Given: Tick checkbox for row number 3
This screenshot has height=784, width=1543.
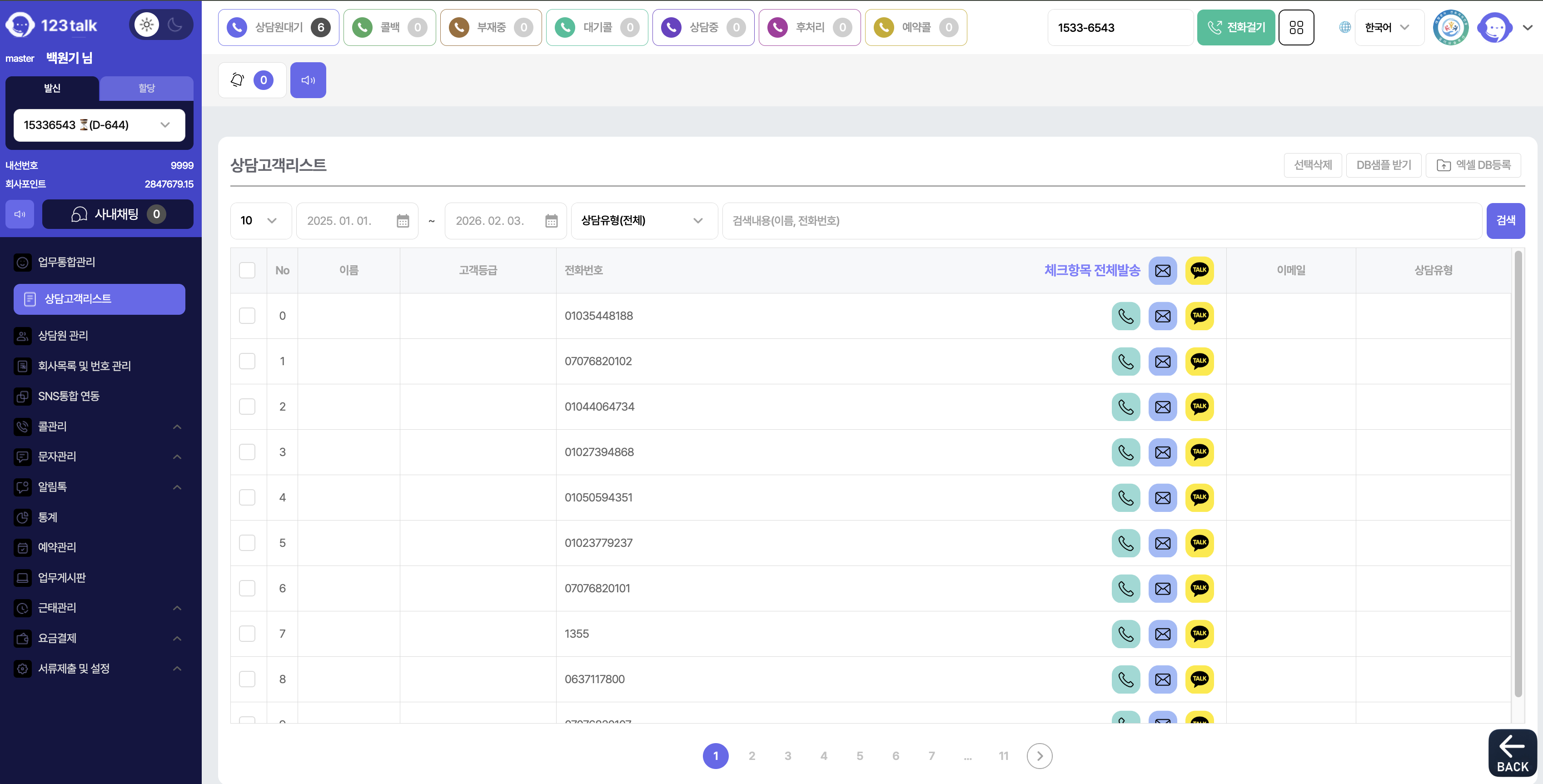Looking at the screenshot, I should pyautogui.click(x=247, y=452).
